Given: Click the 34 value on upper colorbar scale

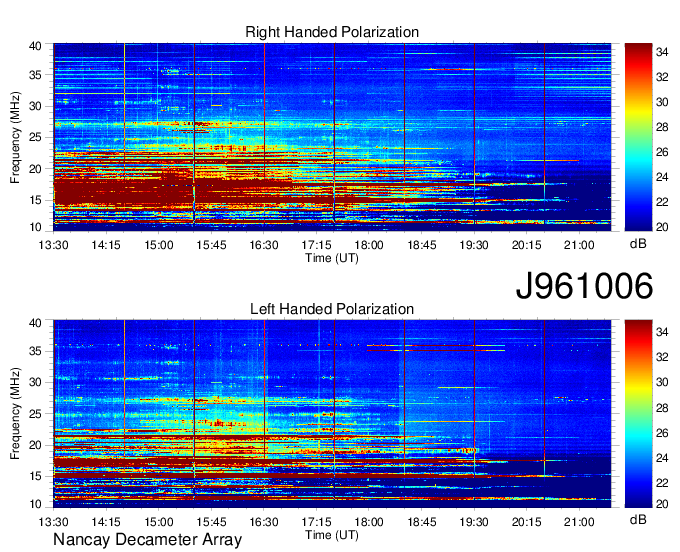Looking at the screenshot, I should coord(662,52).
